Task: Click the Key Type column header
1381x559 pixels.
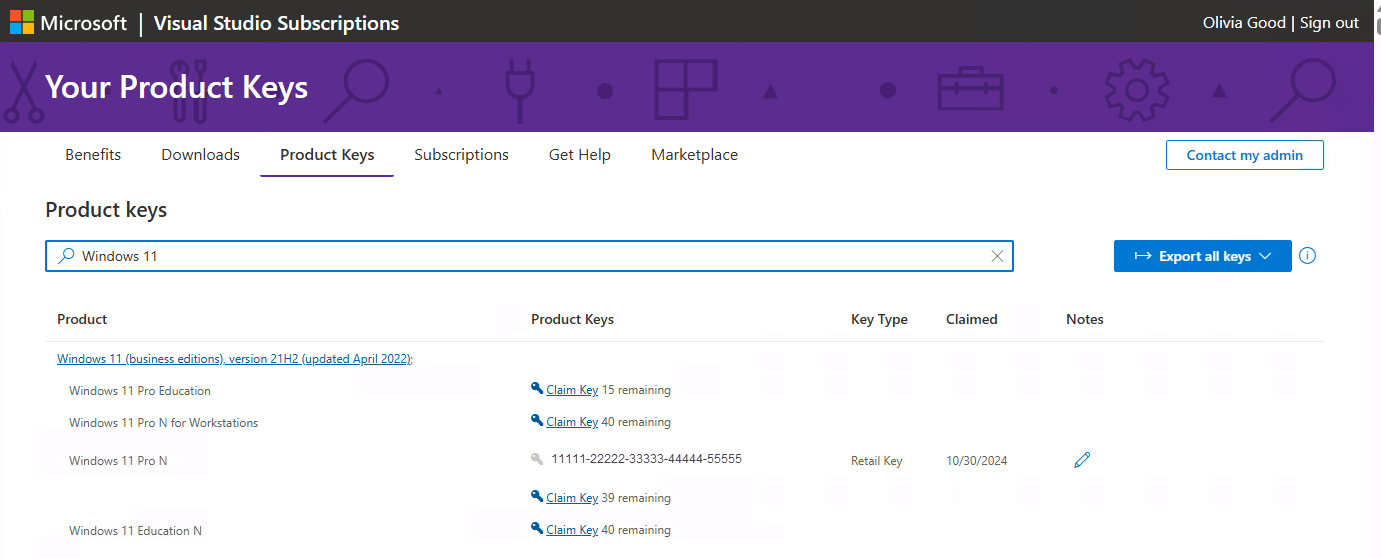Action: tap(879, 319)
